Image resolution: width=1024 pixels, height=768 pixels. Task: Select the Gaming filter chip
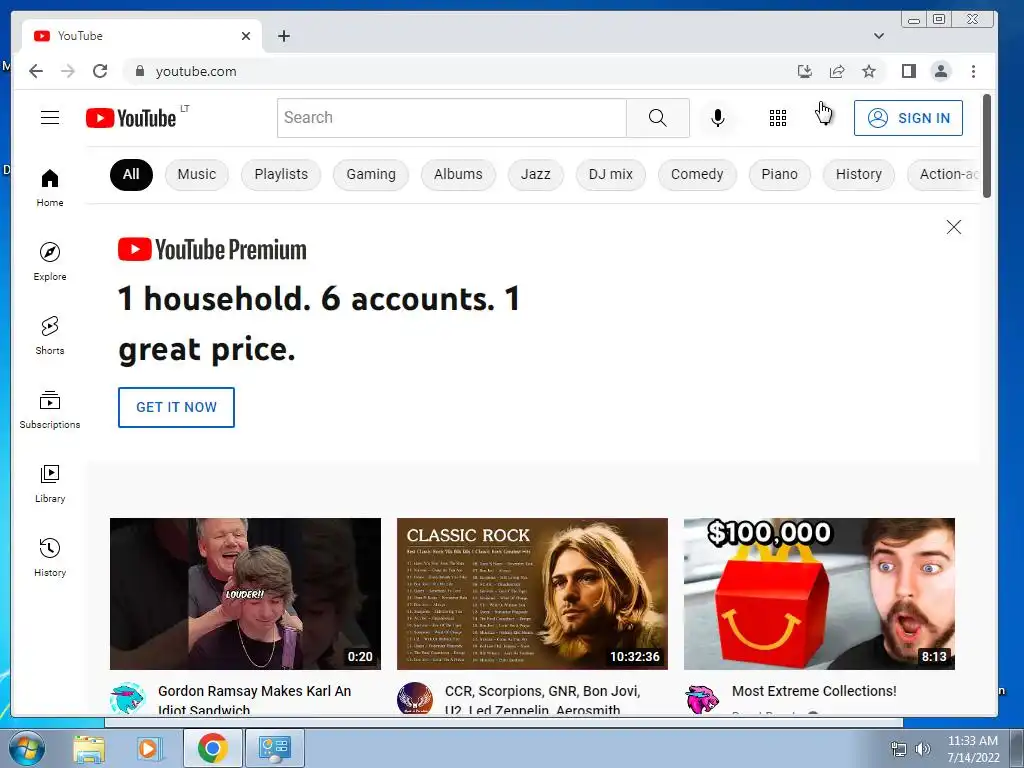click(x=371, y=174)
